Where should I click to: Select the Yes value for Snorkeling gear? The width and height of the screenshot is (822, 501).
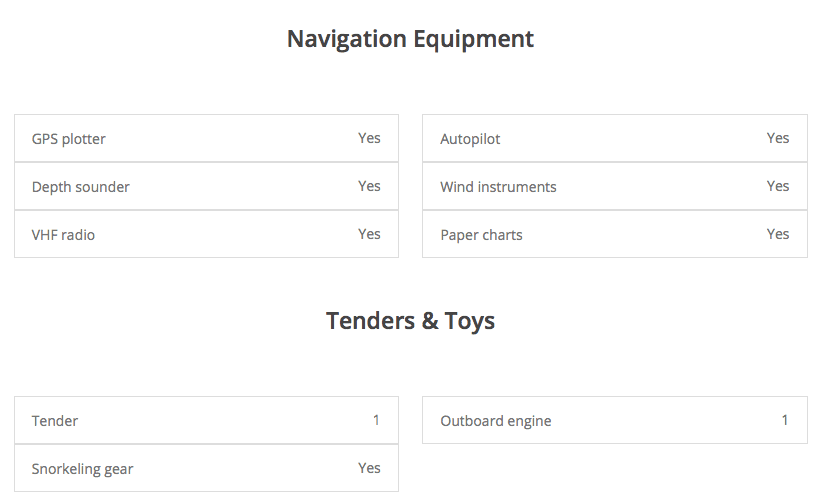pyautogui.click(x=369, y=468)
